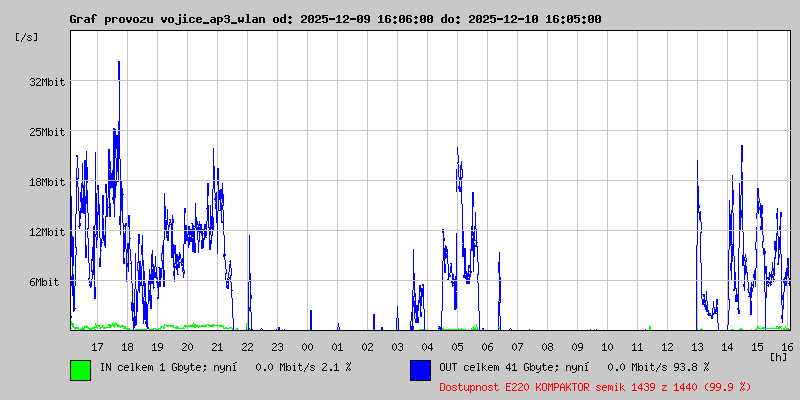Screen dimensions: 800x400
Task: Click the graph title 'Graf provozu vojice_ap3_wlan'
Action: 160,19
